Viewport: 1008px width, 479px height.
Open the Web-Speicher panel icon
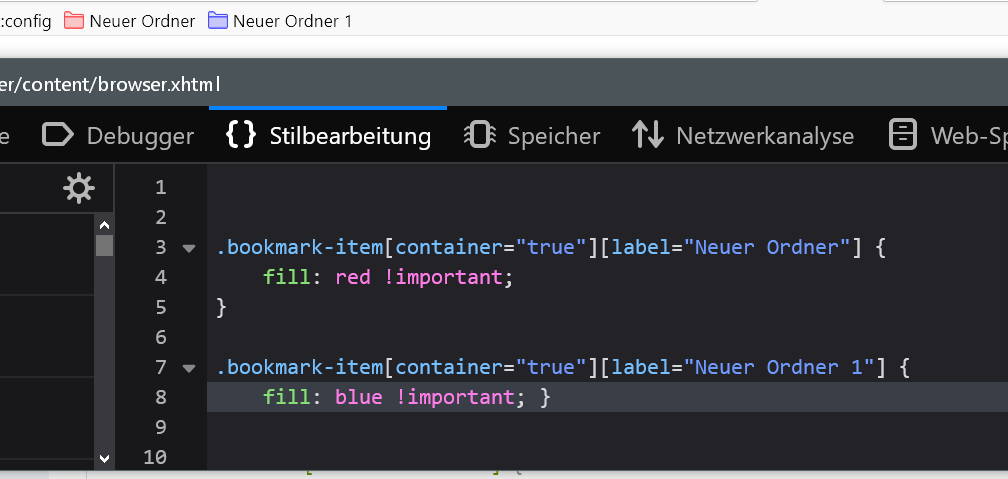click(903, 135)
